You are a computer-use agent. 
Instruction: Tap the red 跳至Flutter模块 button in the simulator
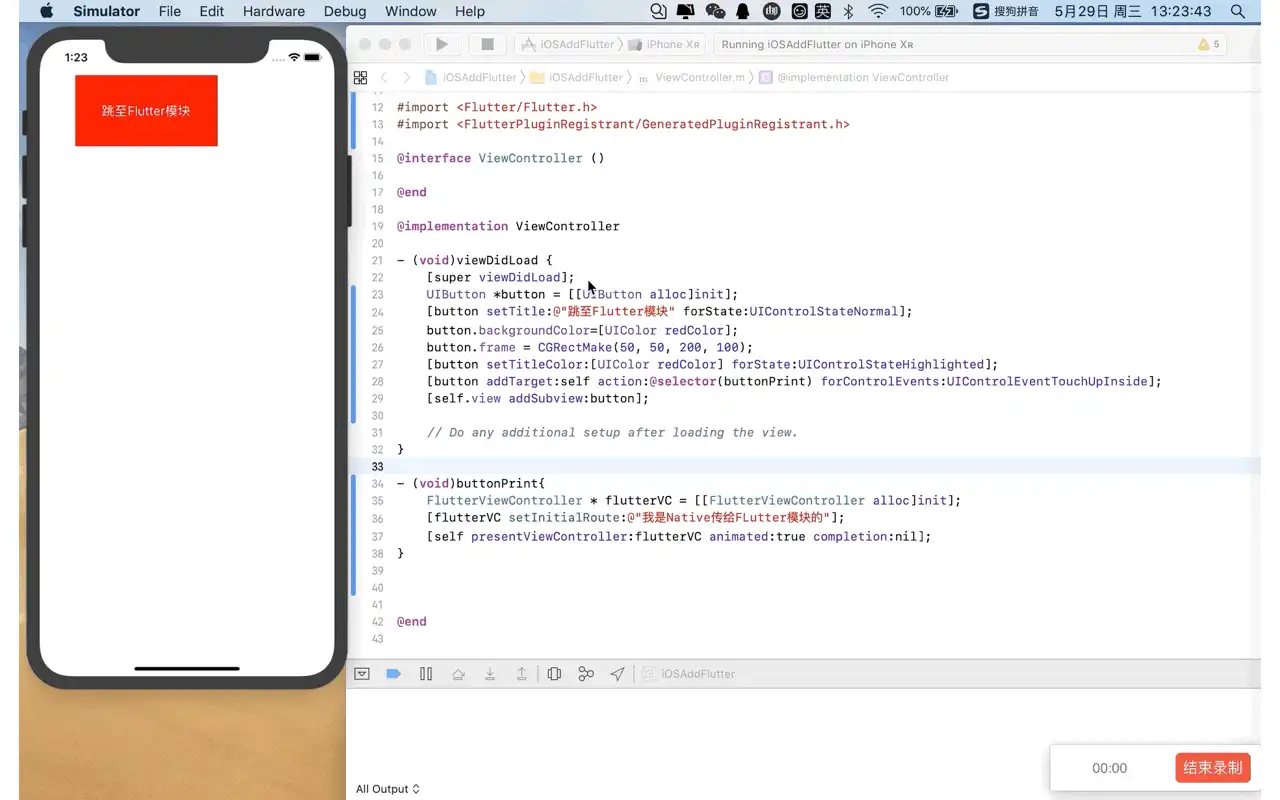pyautogui.click(x=146, y=110)
